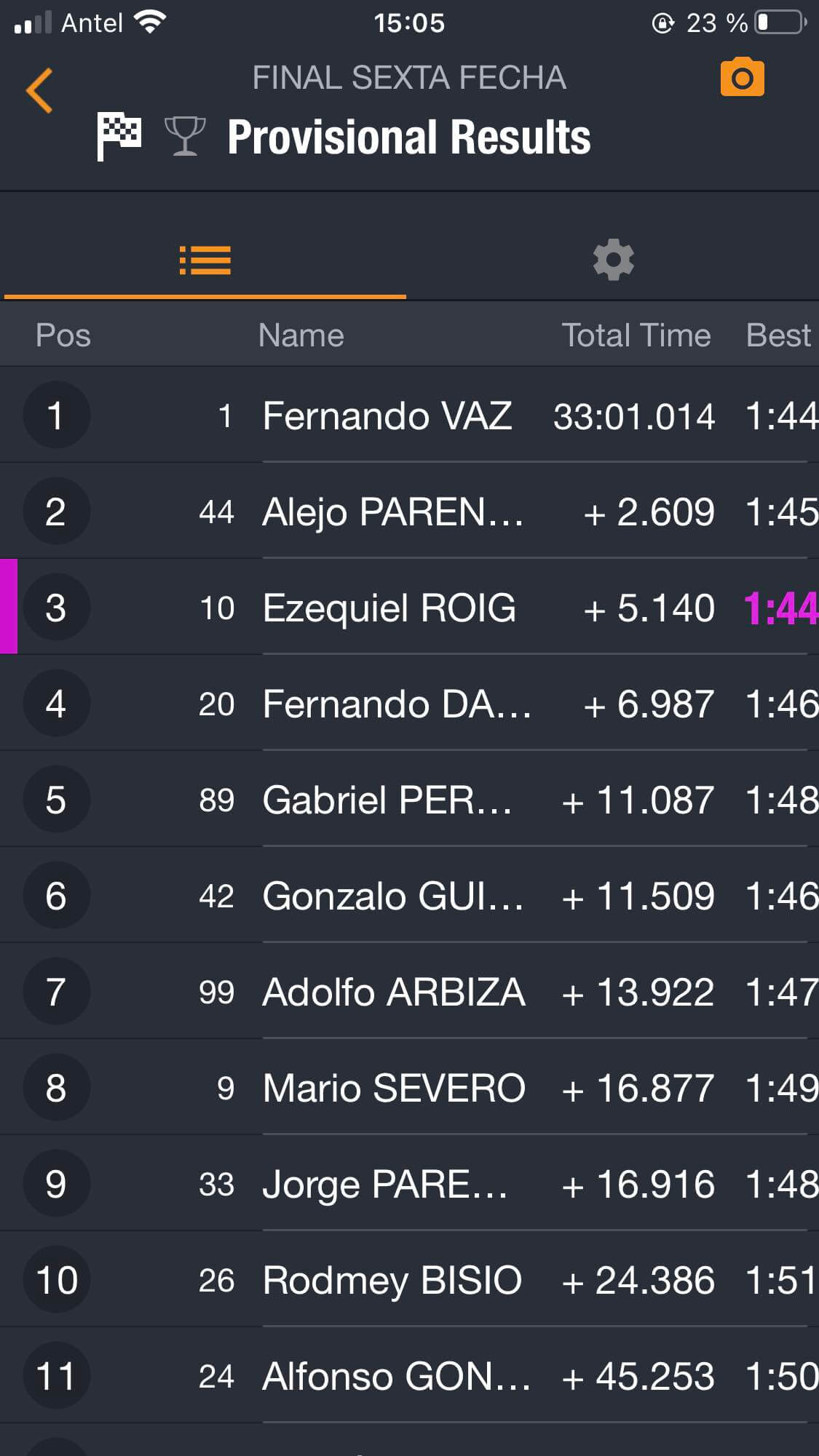Tap position 2 circle badge

click(x=56, y=512)
